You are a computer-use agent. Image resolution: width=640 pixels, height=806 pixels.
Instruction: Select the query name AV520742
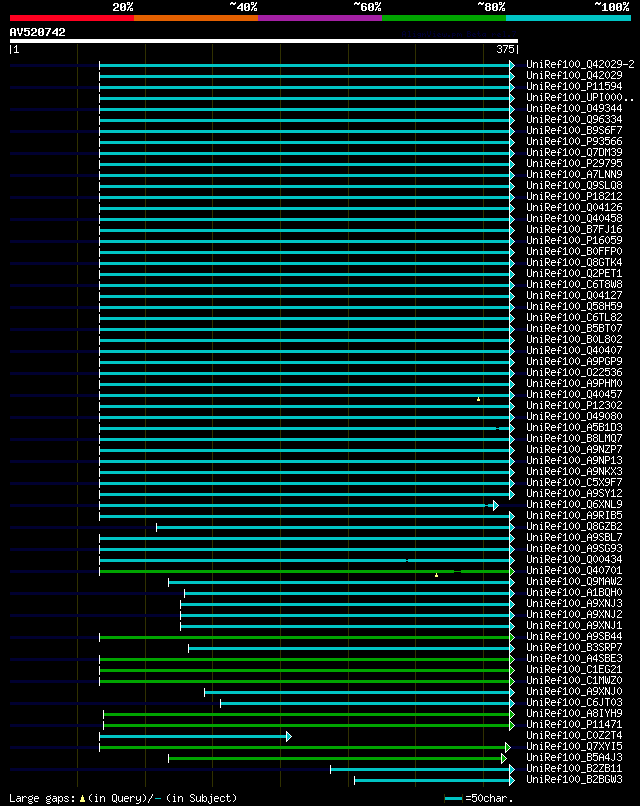point(38,32)
